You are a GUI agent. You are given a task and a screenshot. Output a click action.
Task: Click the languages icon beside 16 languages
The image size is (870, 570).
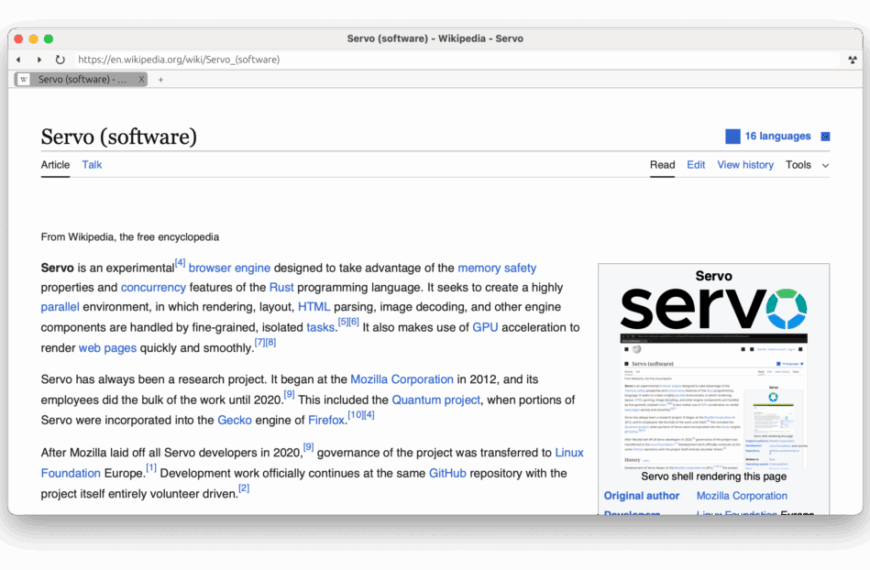click(x=732, y=136)
